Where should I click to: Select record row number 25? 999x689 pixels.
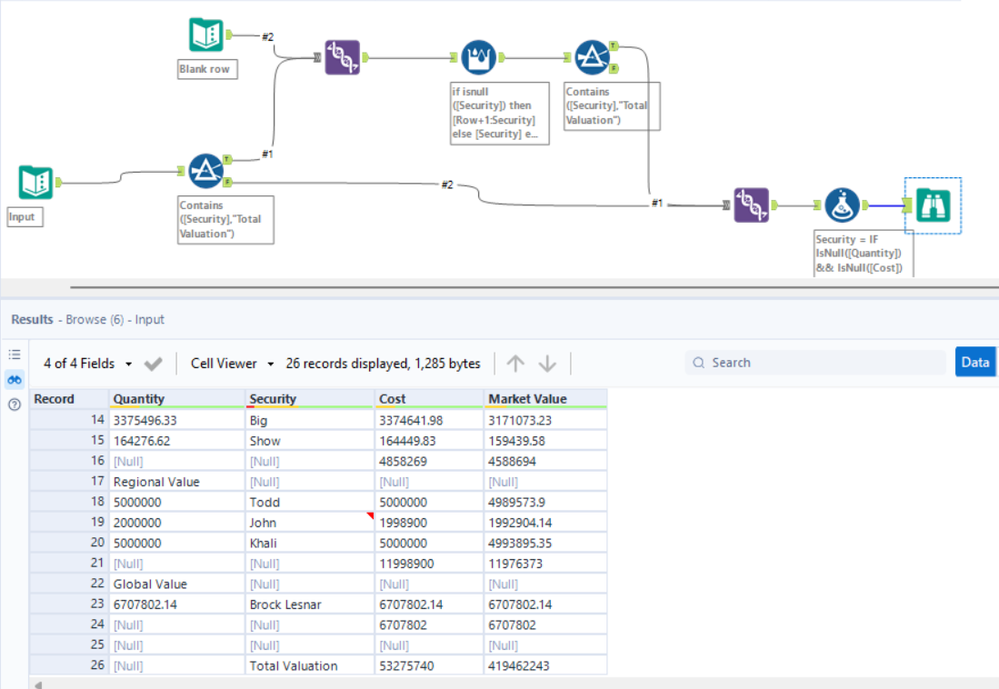(x=69, y=645)
